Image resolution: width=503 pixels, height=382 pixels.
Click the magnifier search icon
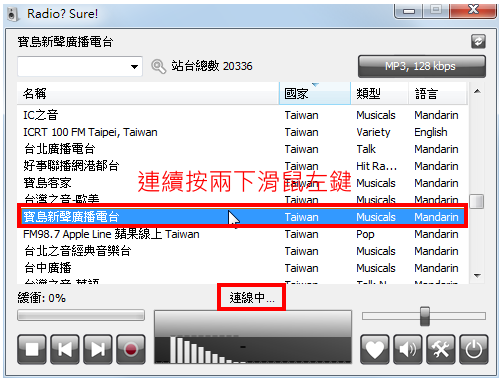(158, 66)
